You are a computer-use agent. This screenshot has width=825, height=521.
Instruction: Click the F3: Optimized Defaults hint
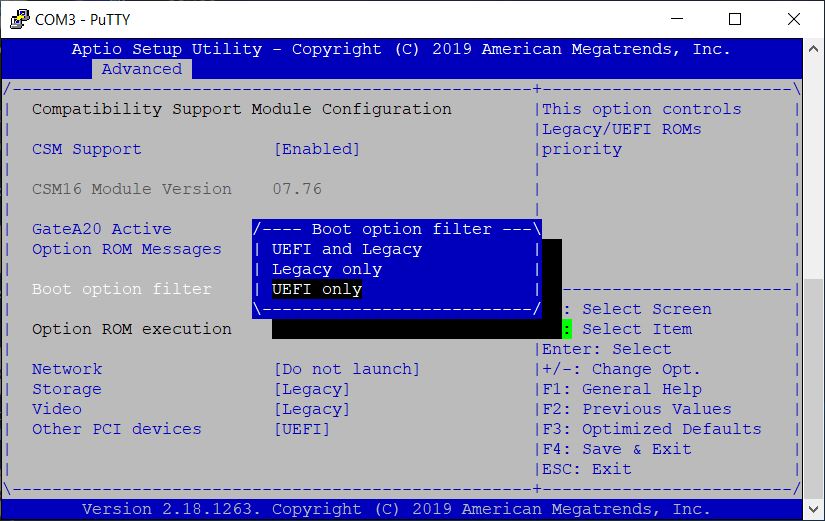652,429
